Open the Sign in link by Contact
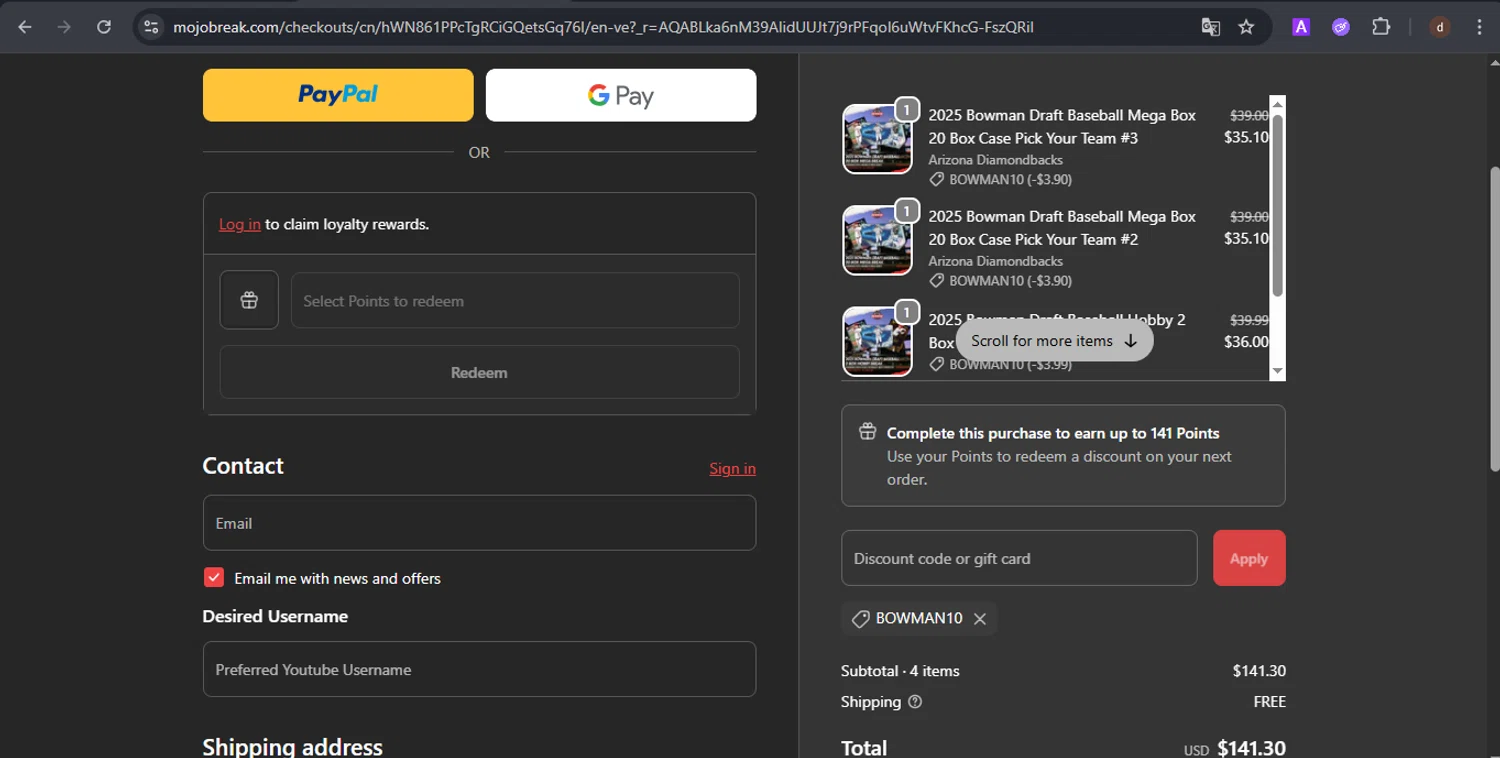The height and width of the screenshot is (758, 1500). tap(732, 468)
